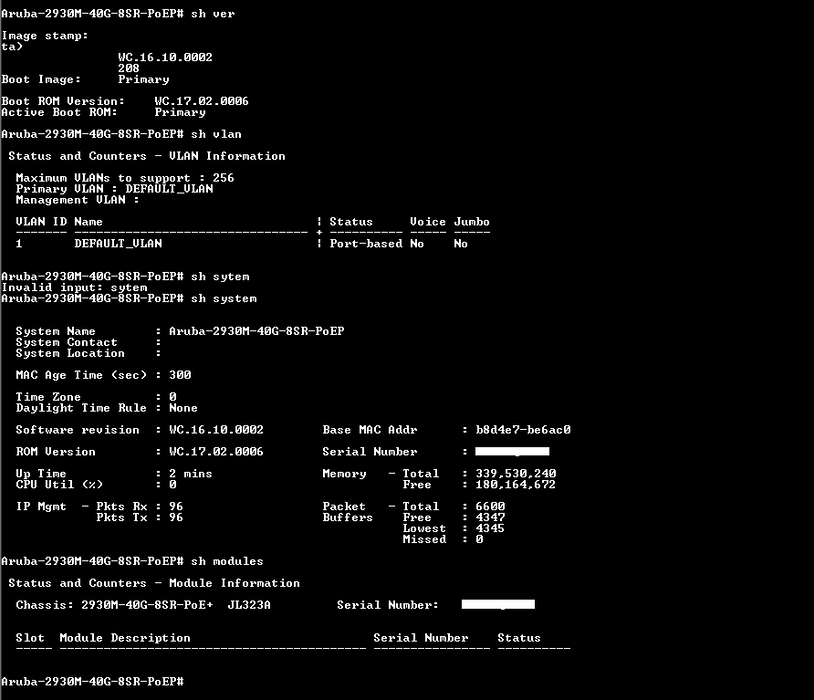Click 'MAC Age Time (sec)' label
Image resolution: width=814 pixels, height=700 pixels.
(81, 375)
